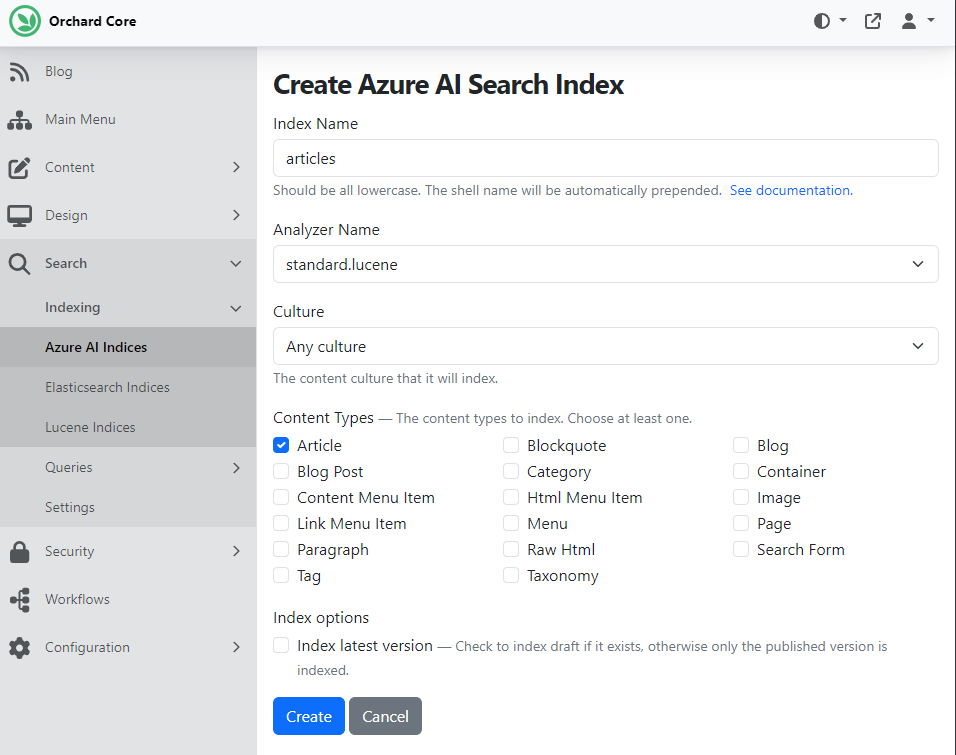Tick the Category checkbox
The height and width of the screenshot is (755, 956).
pyautogui.click(x=511, y=471)
